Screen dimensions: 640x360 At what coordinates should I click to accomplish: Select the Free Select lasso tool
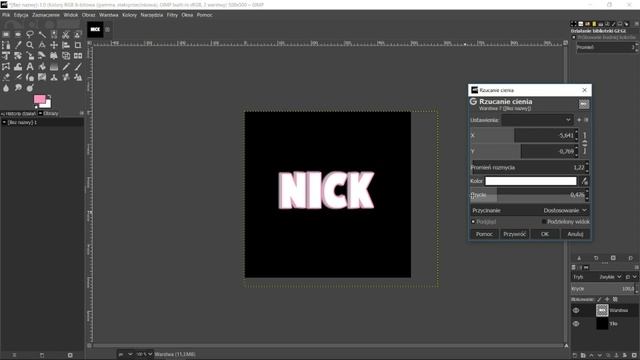pyautogui.click(x=30, y=35)
